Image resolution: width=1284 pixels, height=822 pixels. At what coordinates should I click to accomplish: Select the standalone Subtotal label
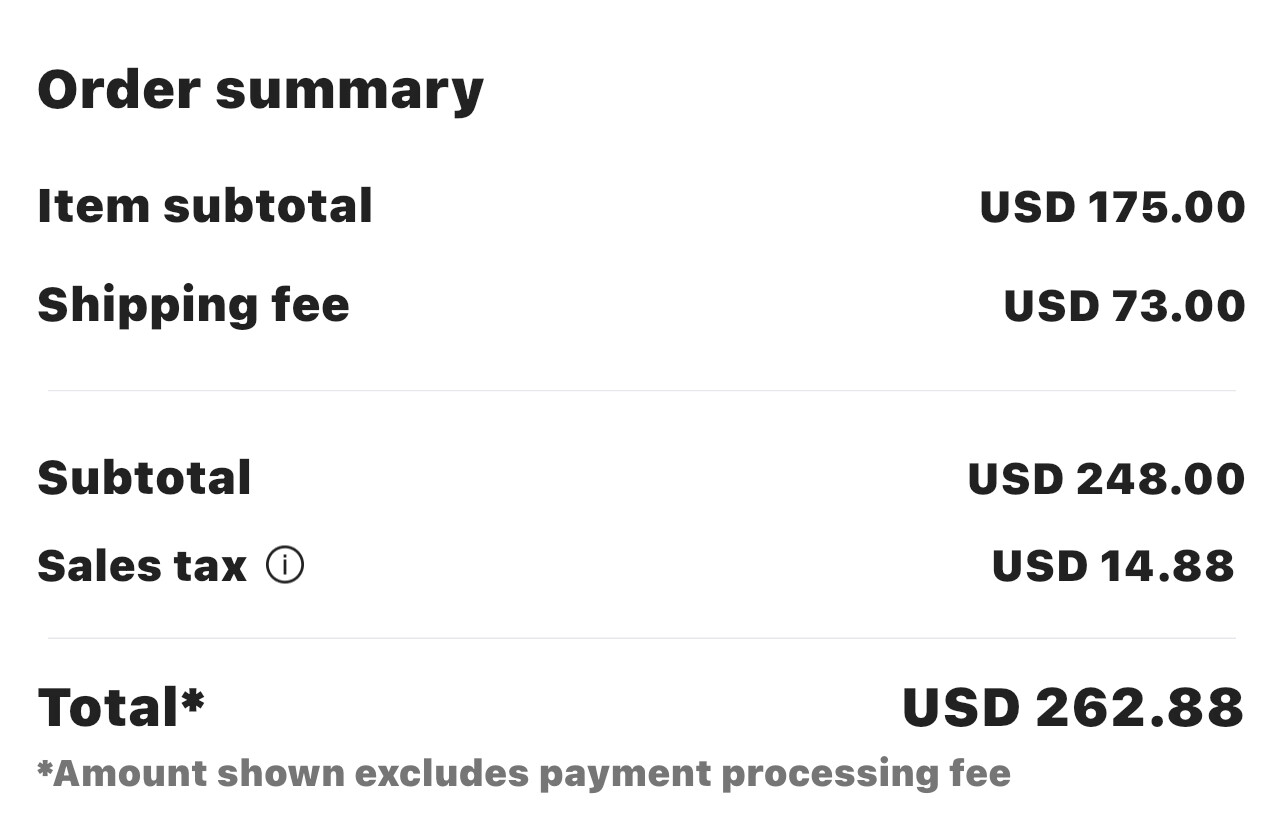click(144, 478)
